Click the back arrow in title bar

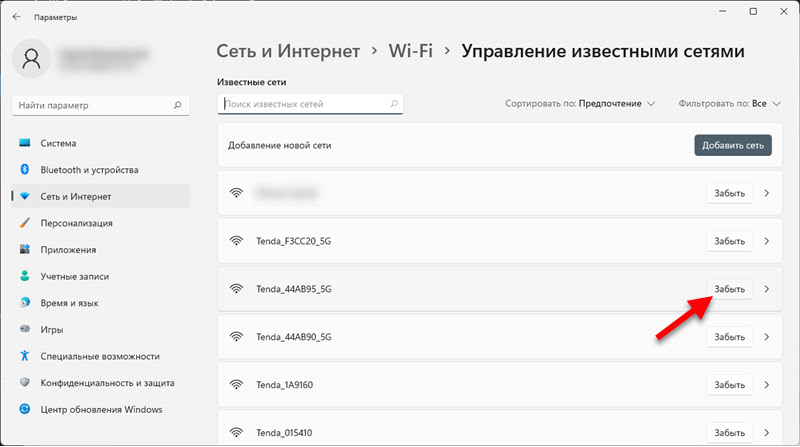[16, 17]
